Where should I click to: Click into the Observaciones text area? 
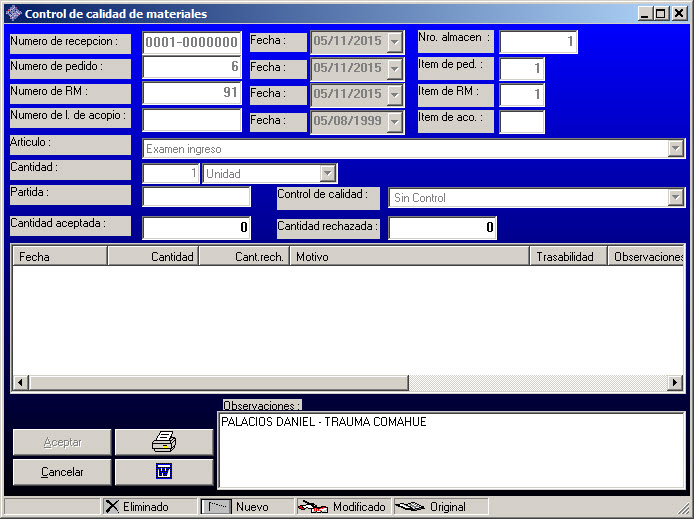pyautogui.click(x=450, y=450)
